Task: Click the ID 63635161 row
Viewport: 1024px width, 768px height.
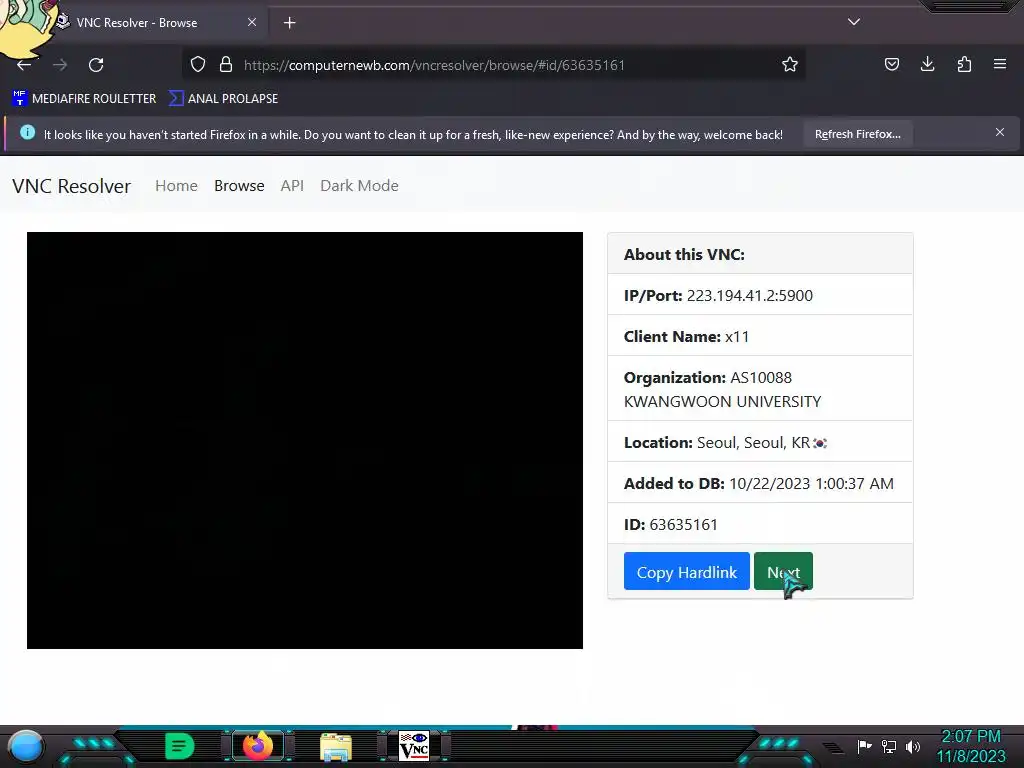Action: (x=760, y=524)
